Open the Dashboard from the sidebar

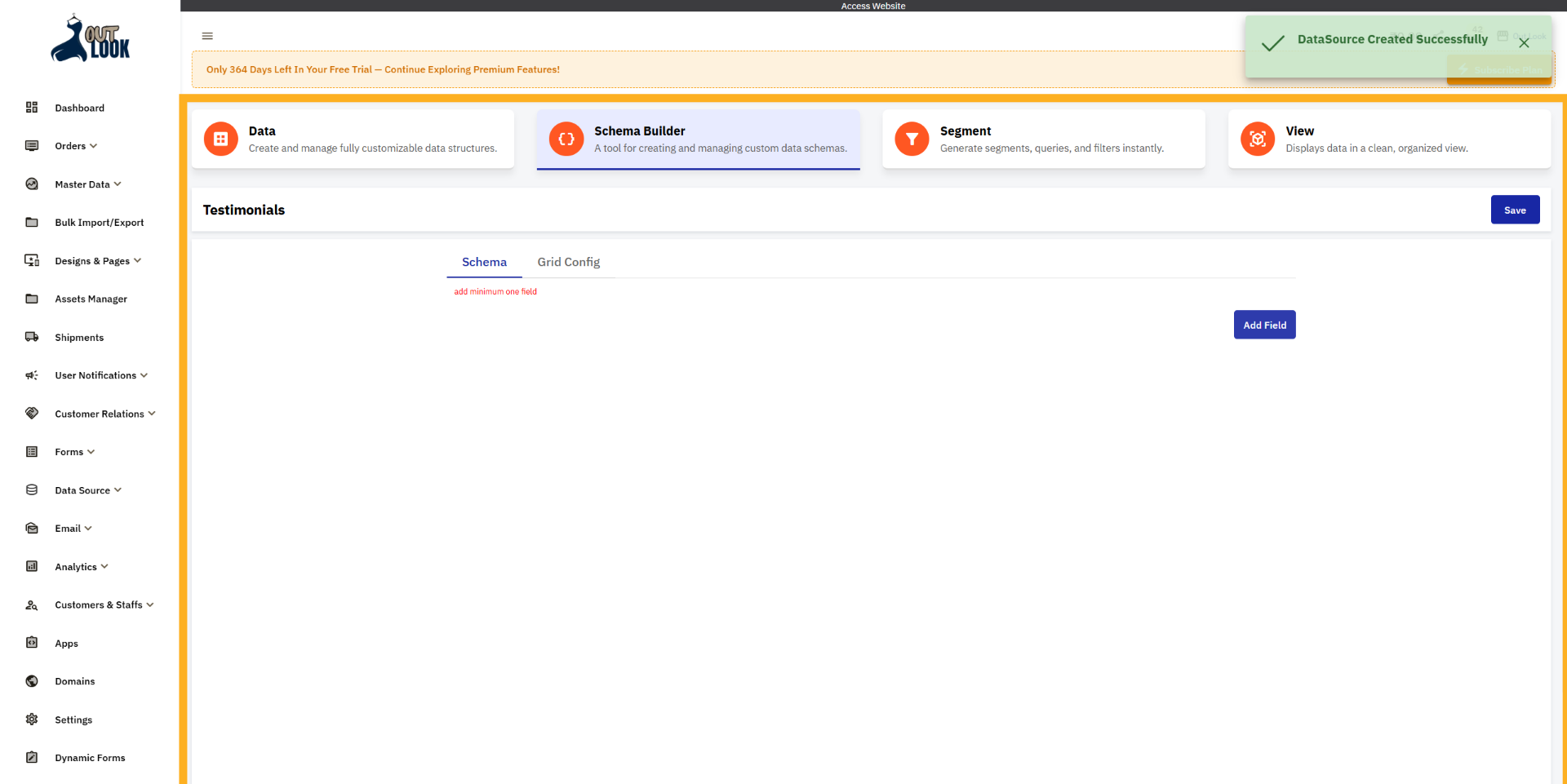tap(79, 108)
